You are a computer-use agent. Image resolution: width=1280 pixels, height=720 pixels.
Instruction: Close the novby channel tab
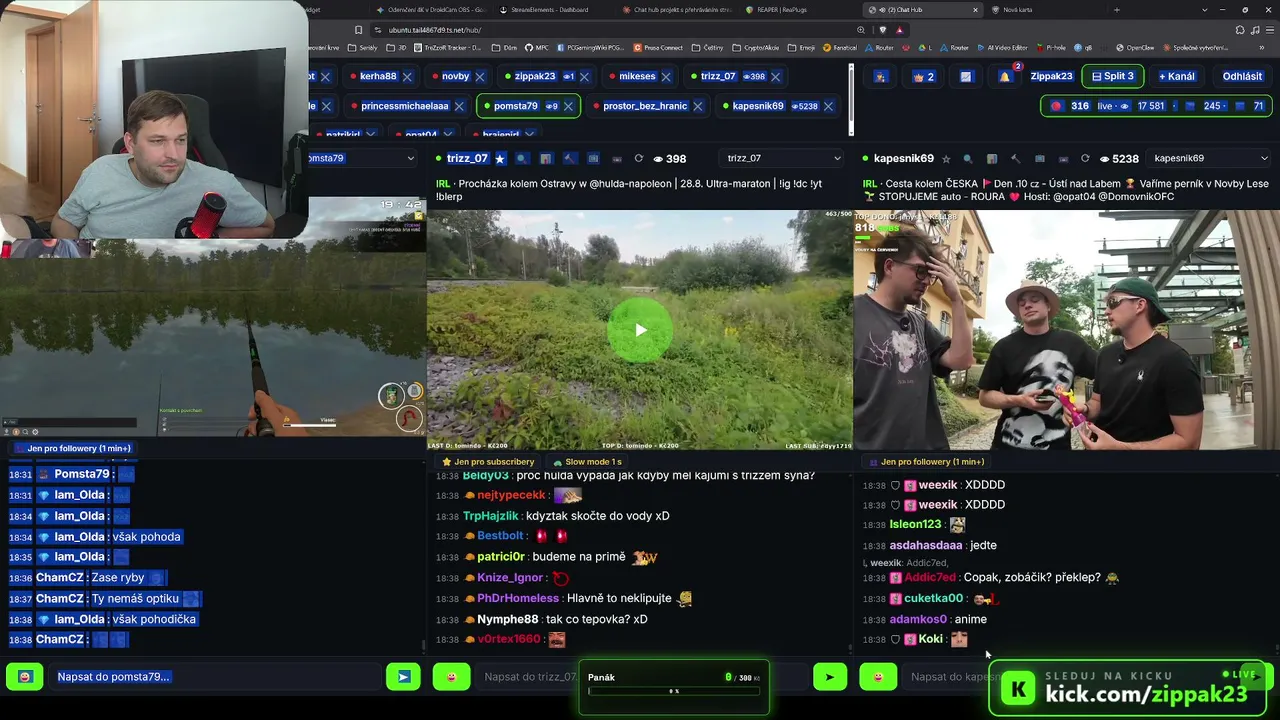tap(480, 76)
